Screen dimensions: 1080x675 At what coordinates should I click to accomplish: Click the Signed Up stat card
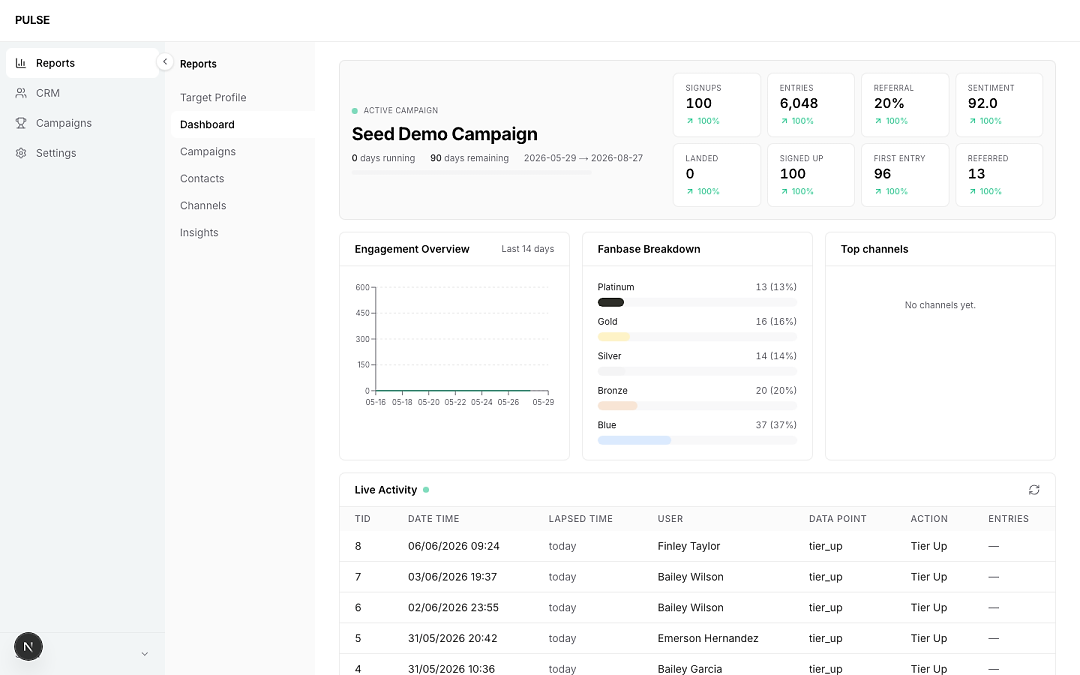(x=811, y=175)
